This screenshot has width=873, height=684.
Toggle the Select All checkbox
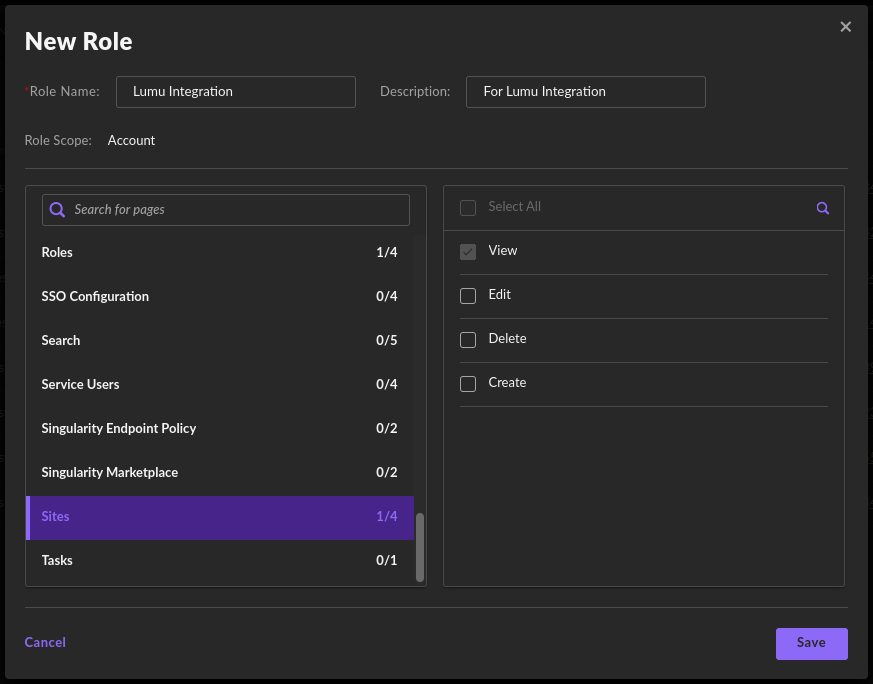pyautogui.click(x=468, y=208)
